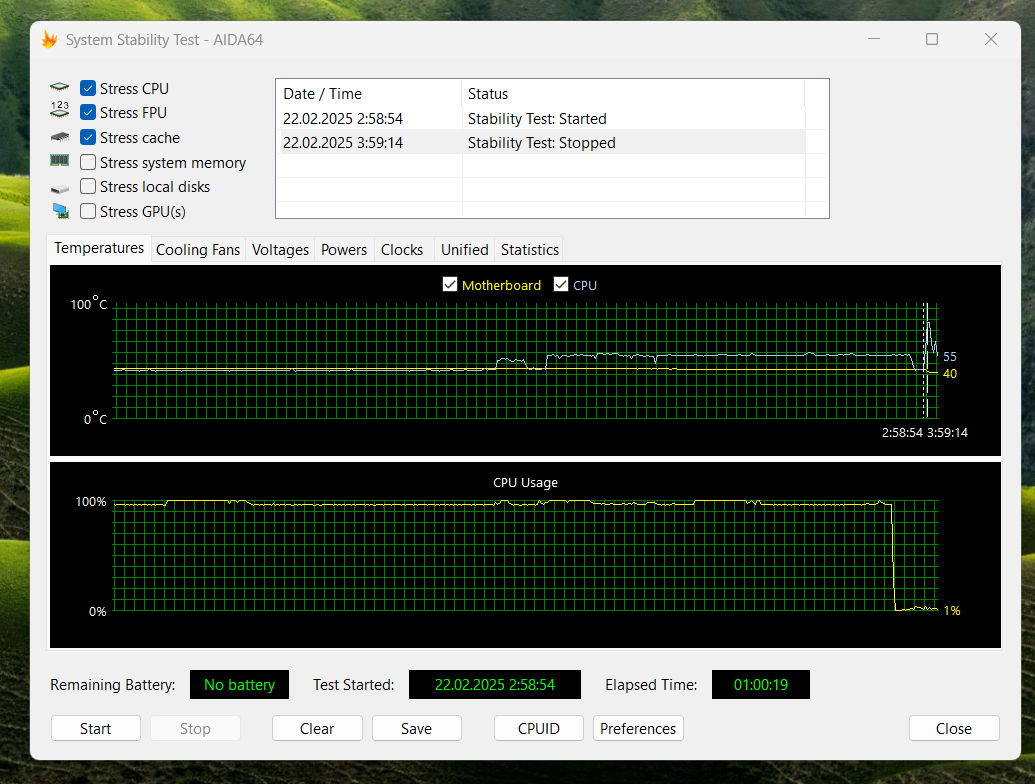
Task: Enable the Stress system memory checkbox
Action: click(x=88, y=162)
